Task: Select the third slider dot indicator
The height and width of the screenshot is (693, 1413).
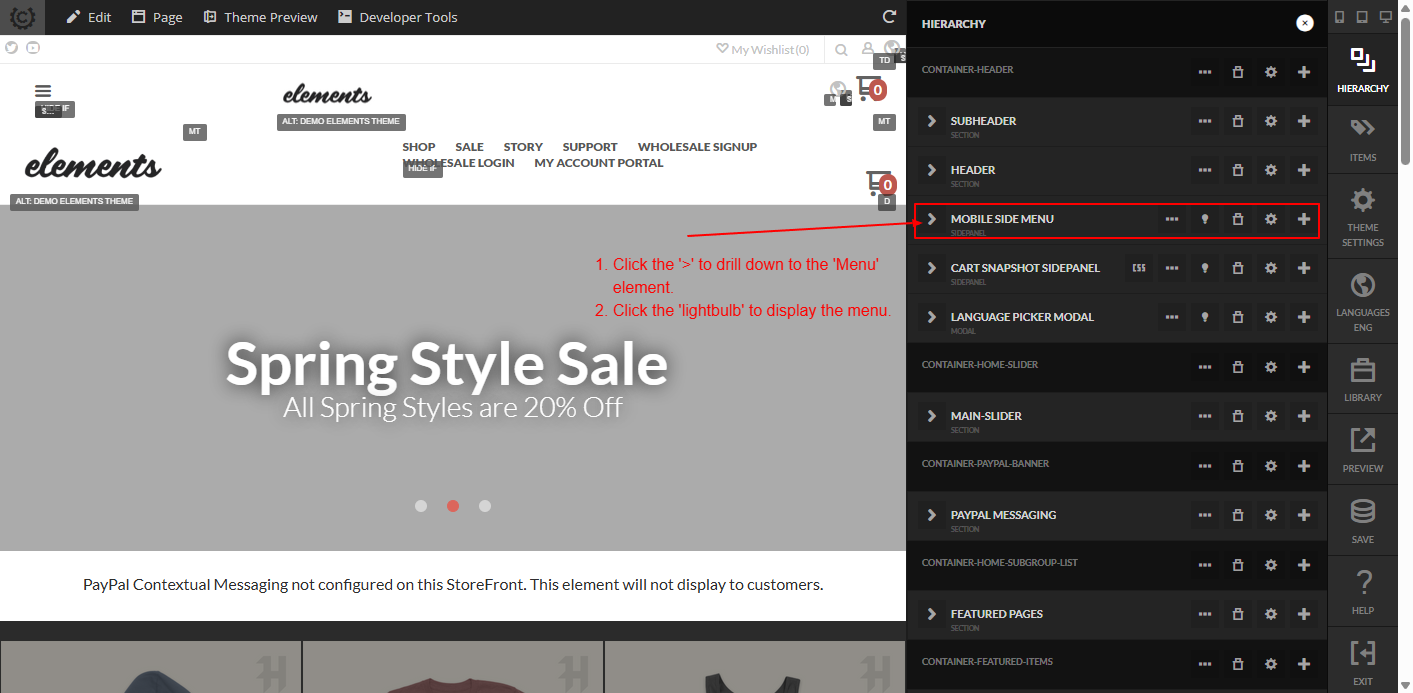Action: (x=485, y=506)
